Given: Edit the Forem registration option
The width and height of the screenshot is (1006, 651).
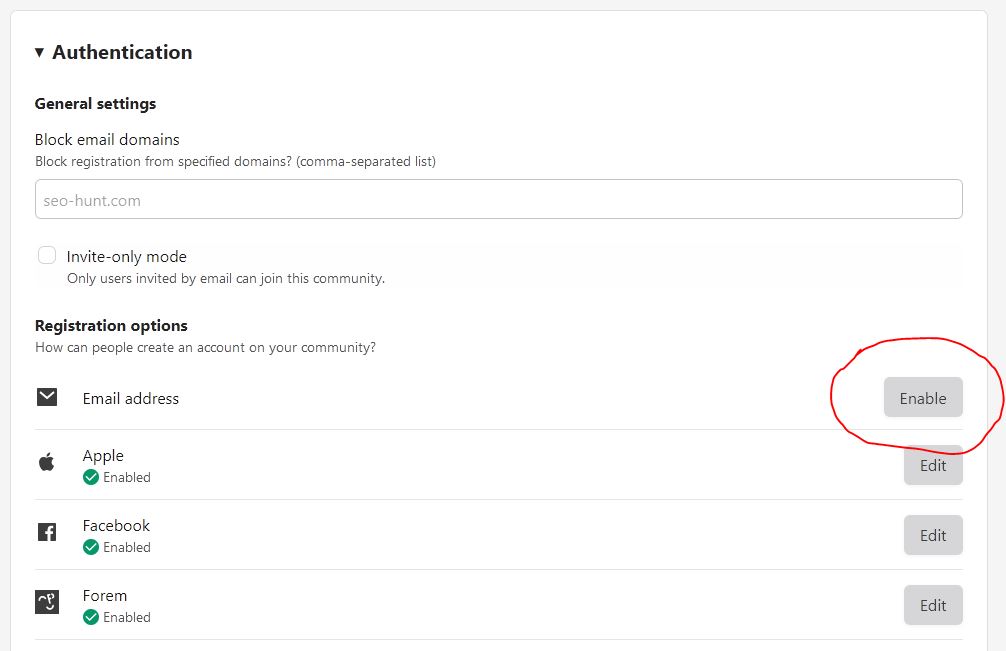Looking at the screenshot, I should pyautogui.click(x=932, y=605).
